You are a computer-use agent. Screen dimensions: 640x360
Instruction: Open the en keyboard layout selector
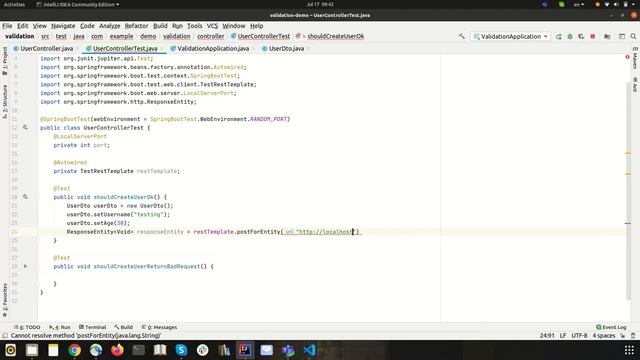579,4
